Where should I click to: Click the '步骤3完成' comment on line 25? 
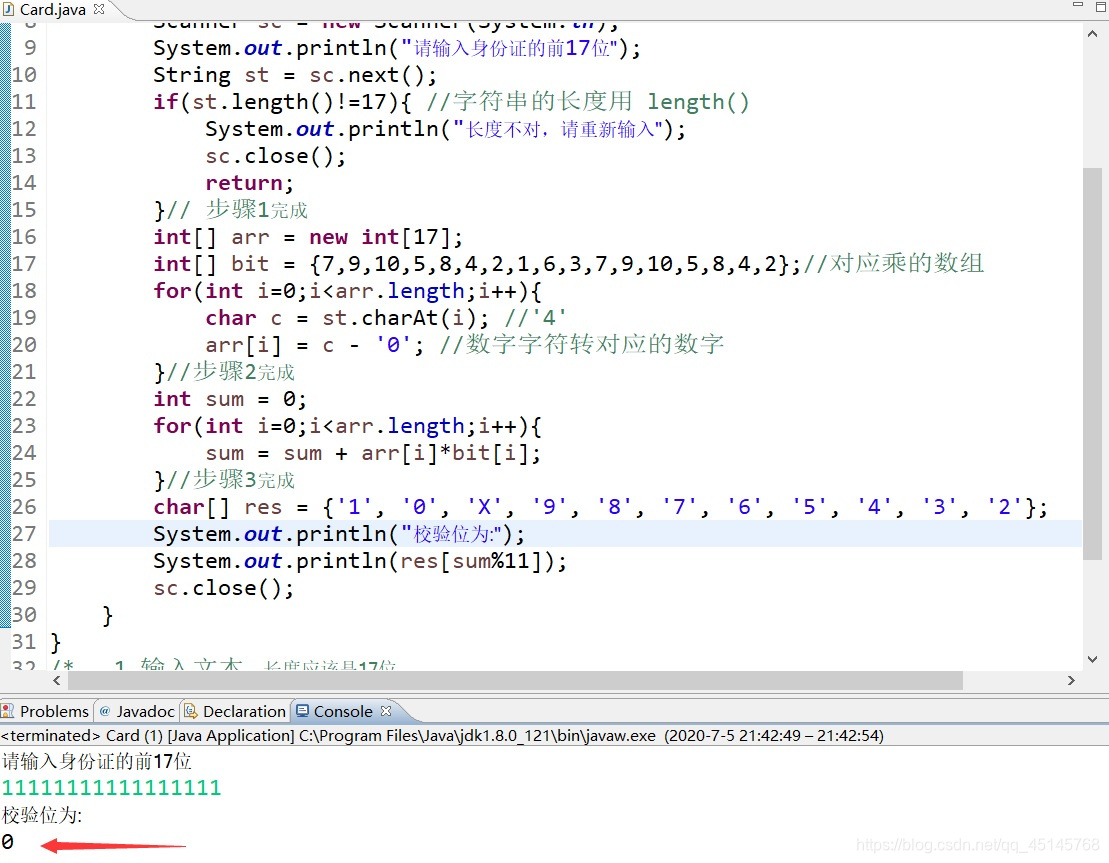[x=244, y=480]
